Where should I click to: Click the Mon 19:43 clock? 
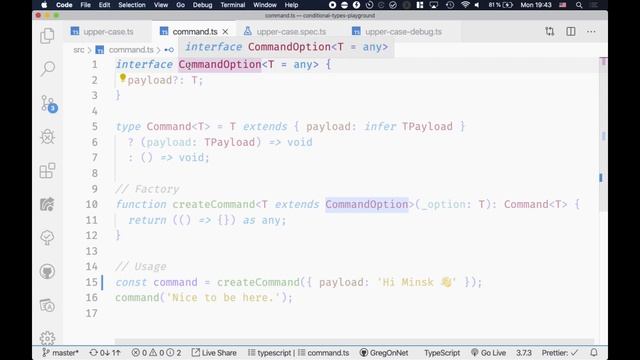(536, 5)
